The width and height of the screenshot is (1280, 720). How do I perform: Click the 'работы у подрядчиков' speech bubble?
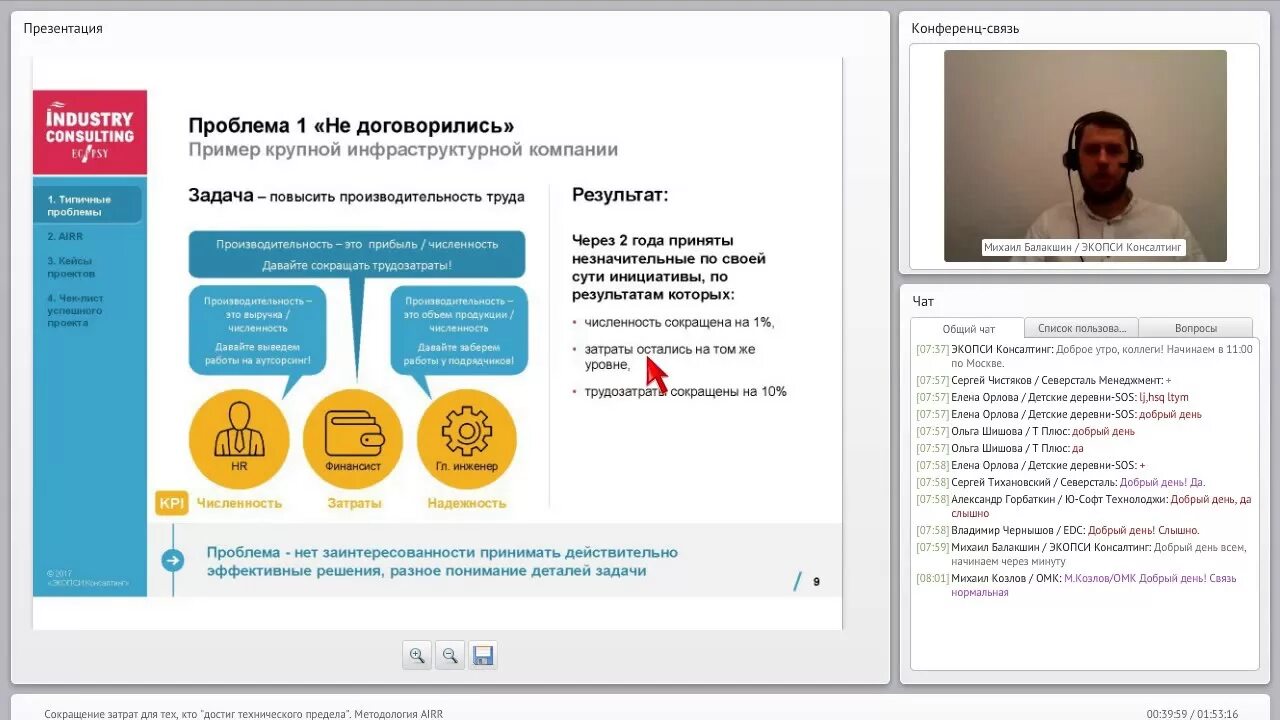click(x=459, y=329)
